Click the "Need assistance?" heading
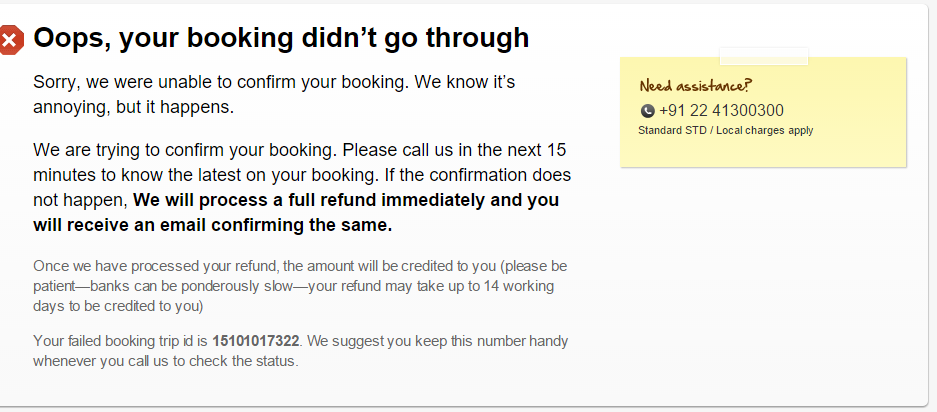 pos(695,86)
